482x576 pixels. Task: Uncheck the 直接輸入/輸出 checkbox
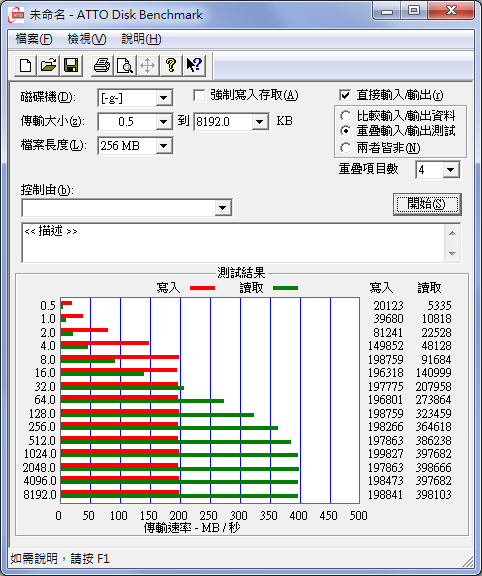345,96
